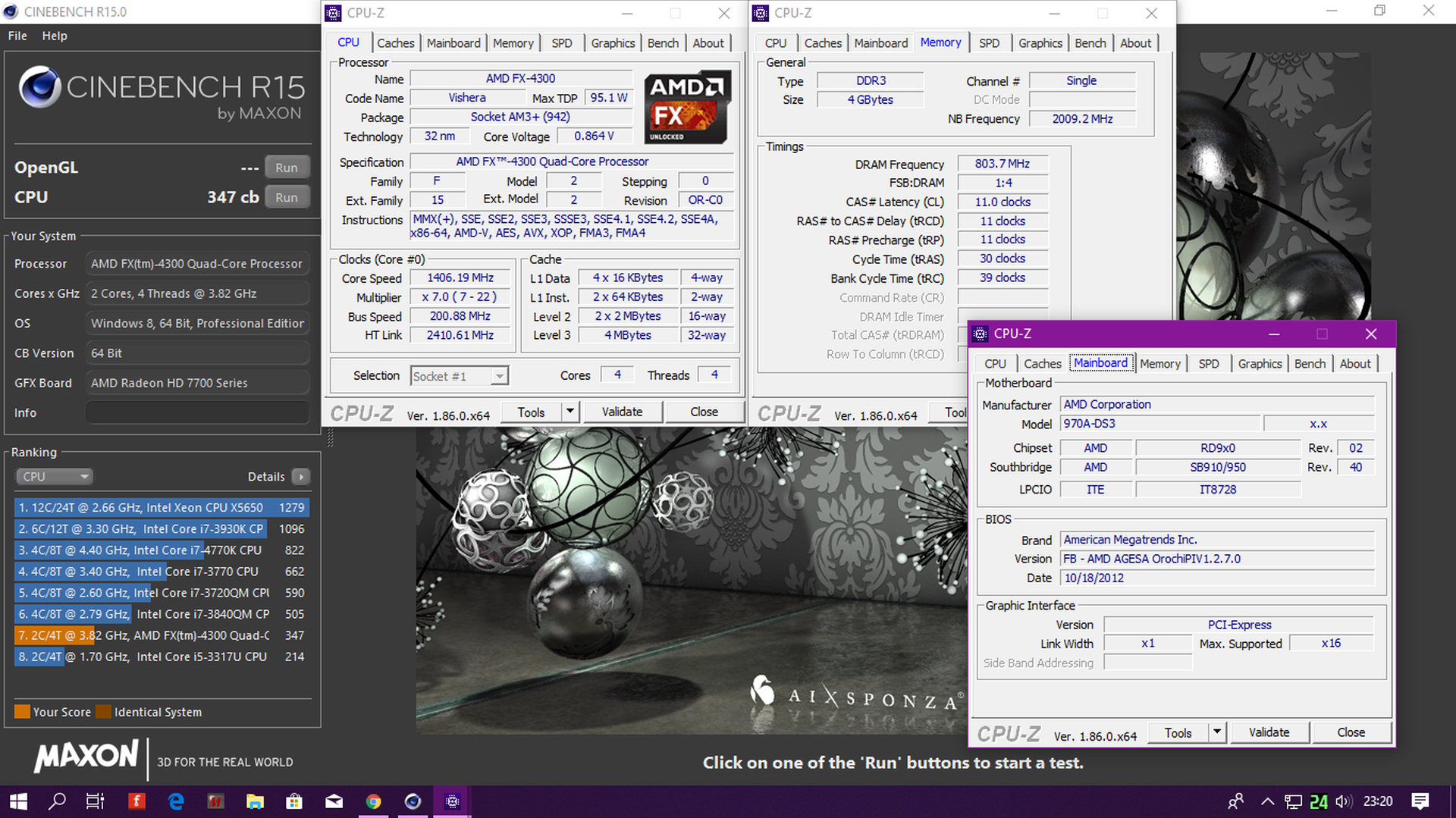The image size is (1456, 818).
Task: Open Tools dropdown arrow in CPU window
Action: pos(570,412)
